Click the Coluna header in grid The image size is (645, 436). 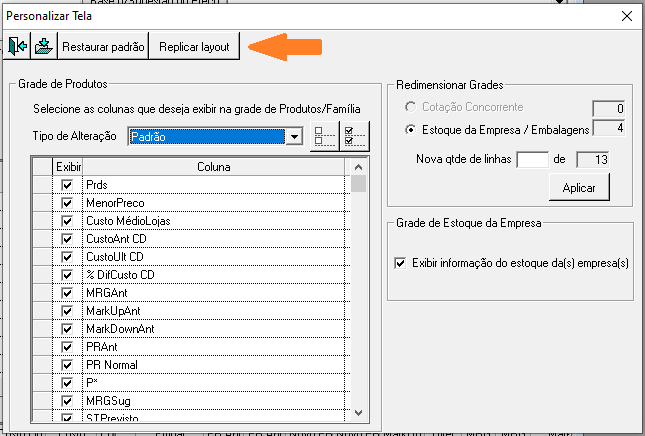(213, 167)
